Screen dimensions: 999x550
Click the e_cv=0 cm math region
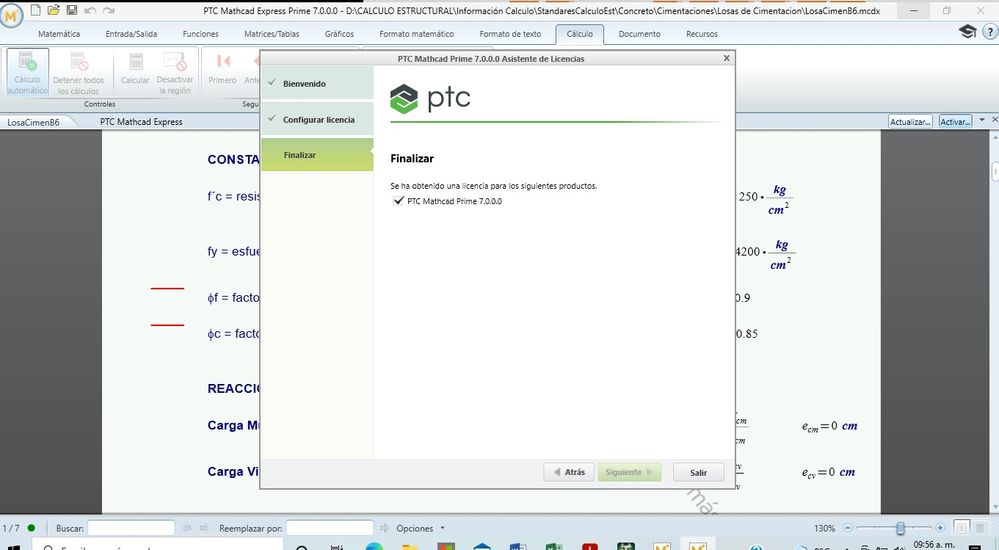point(828,472)
